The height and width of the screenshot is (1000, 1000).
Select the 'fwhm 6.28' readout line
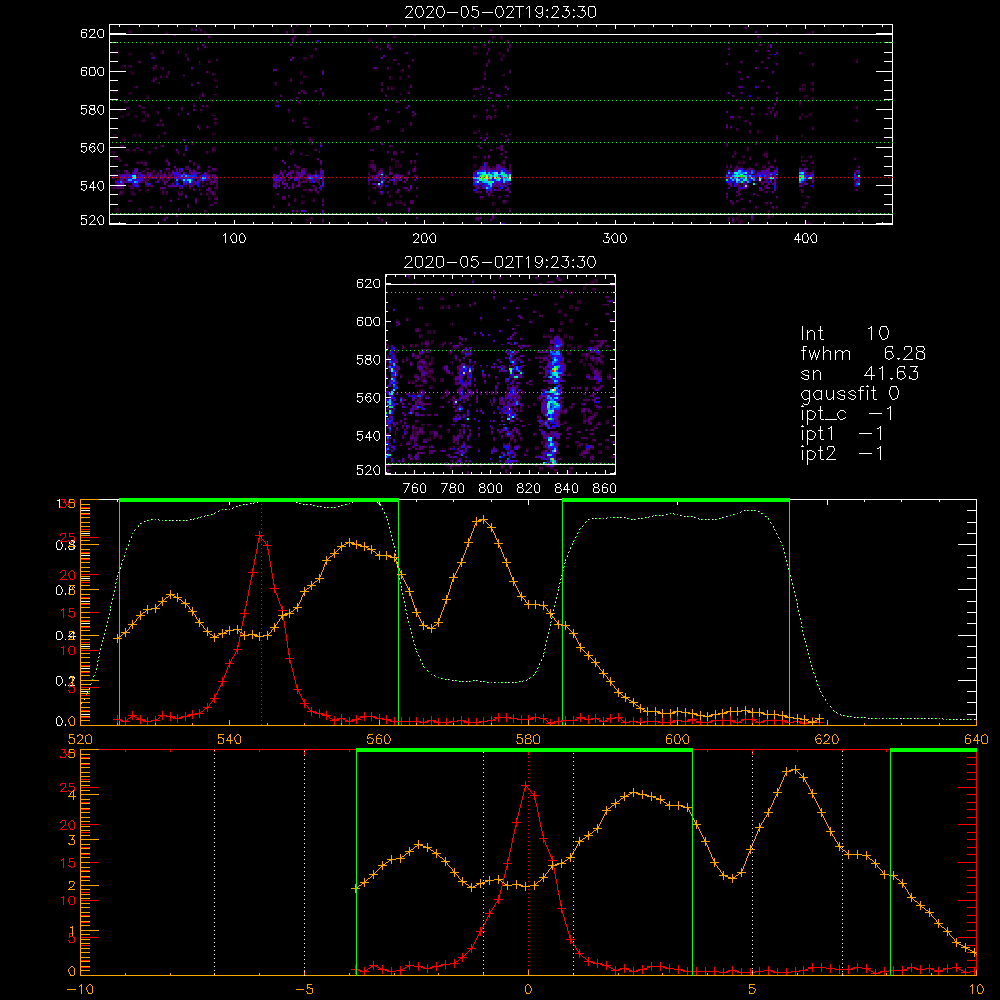pyautogui.click(x=863, y=353)
